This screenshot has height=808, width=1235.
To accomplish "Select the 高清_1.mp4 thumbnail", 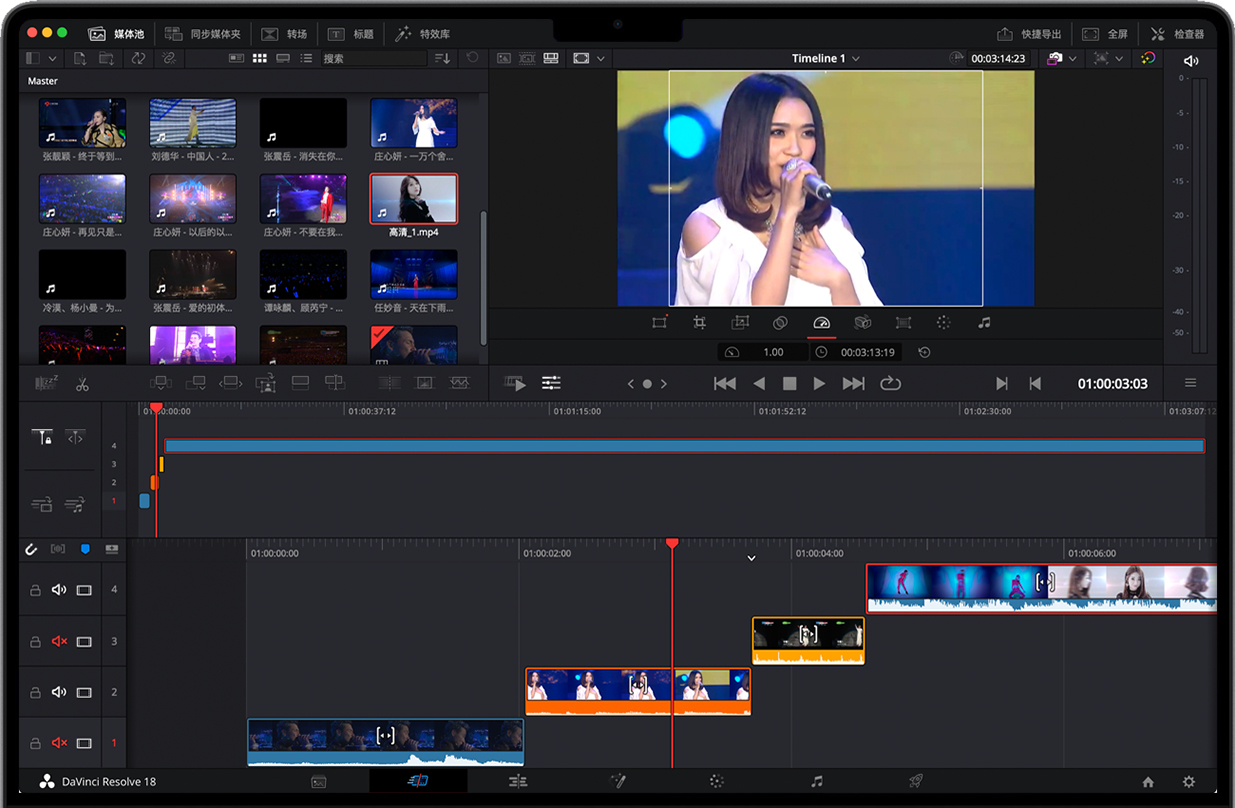I will click(x=413, y=199).
